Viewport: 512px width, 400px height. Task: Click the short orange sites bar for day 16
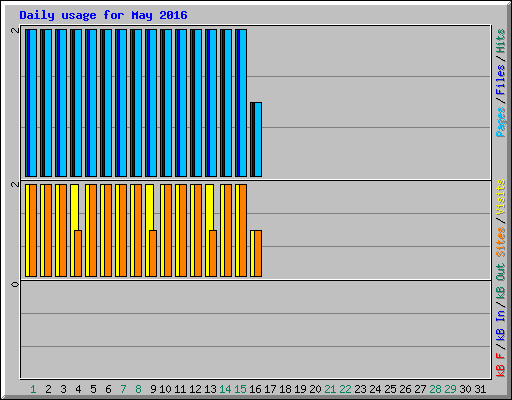click(258, 253)
